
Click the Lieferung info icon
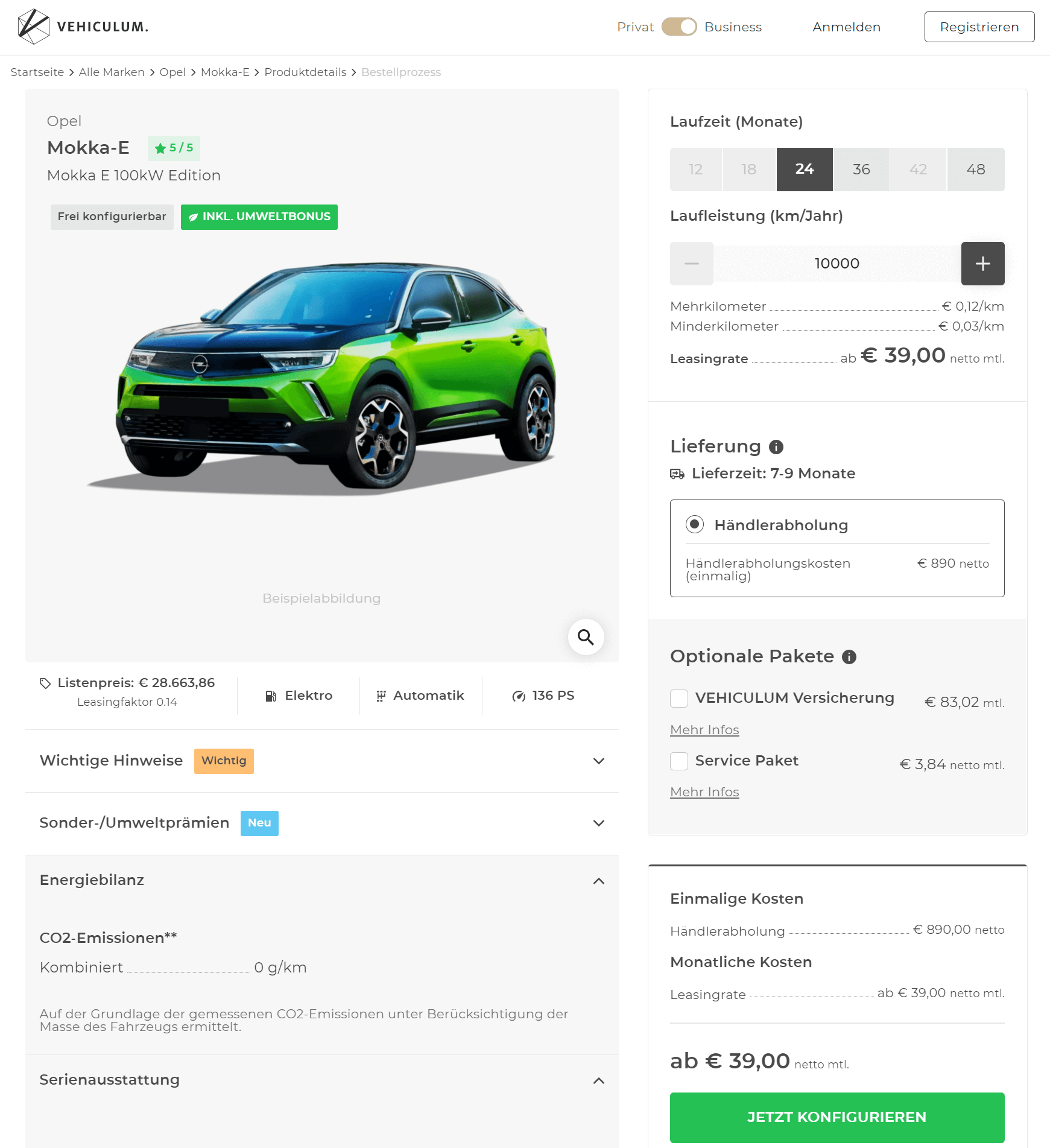pyautogui.click(x=776, y=447)
